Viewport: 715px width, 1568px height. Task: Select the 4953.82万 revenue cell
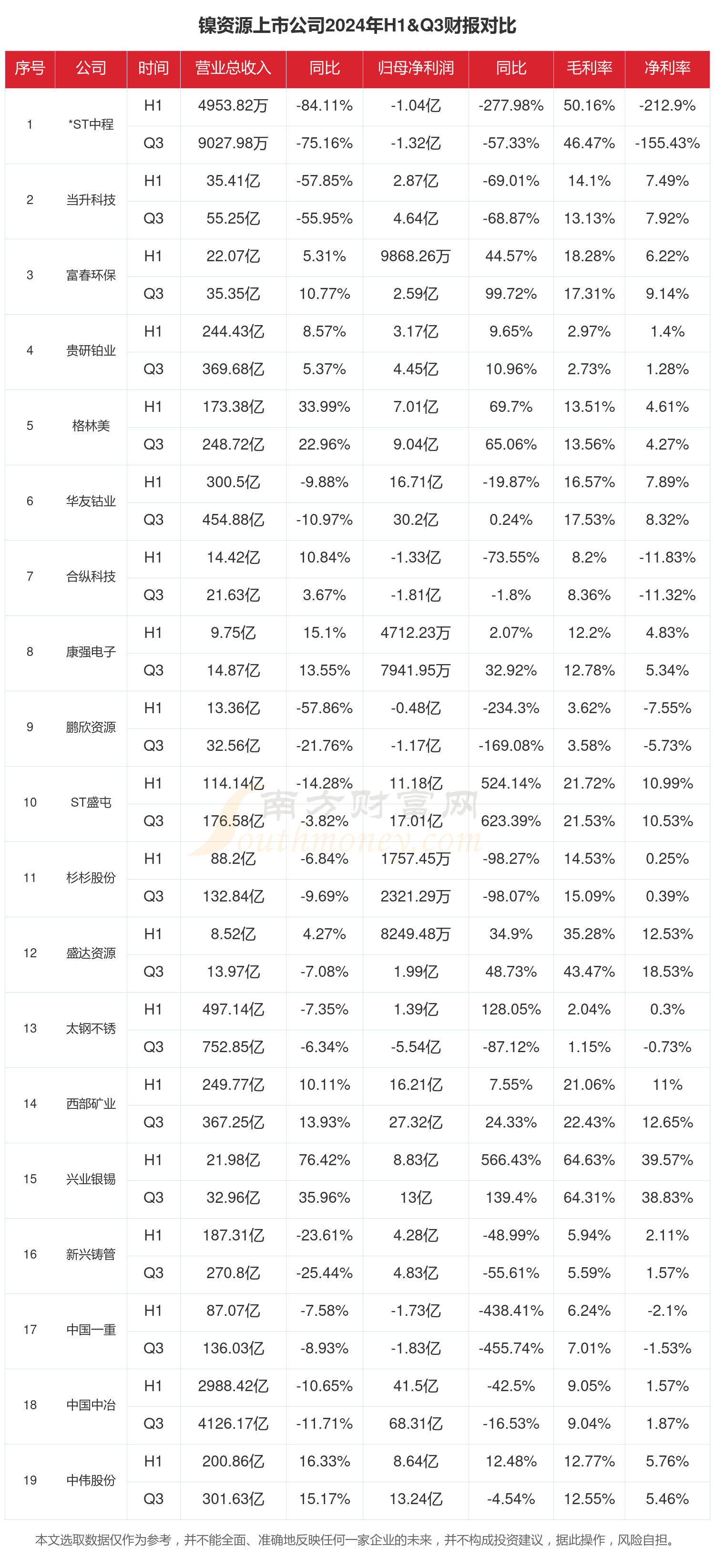(x=233, y=106)
